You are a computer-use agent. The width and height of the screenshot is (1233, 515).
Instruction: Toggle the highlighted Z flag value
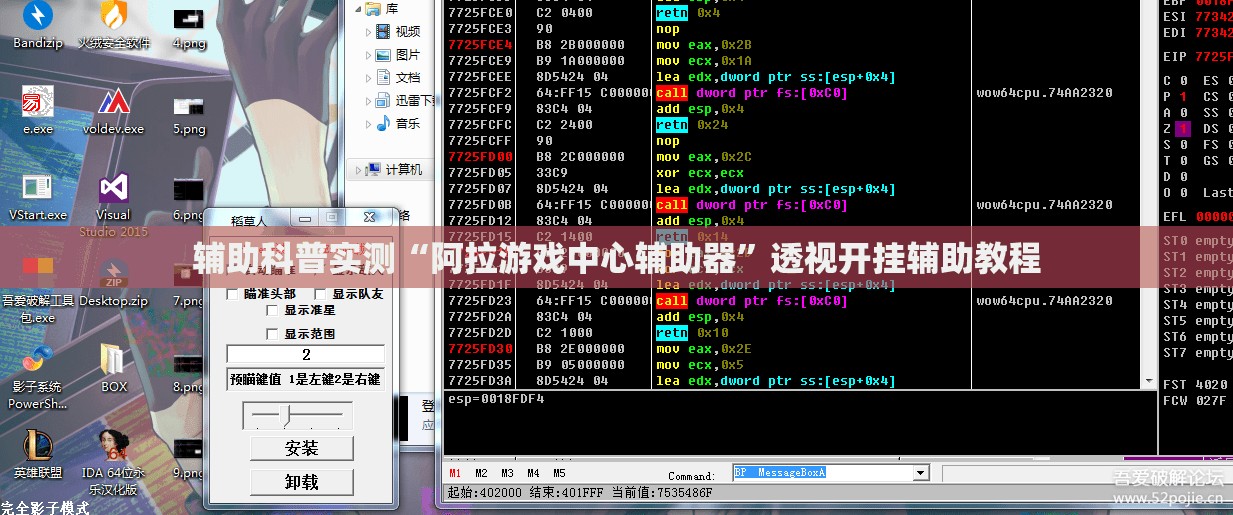coord(1184,129)
